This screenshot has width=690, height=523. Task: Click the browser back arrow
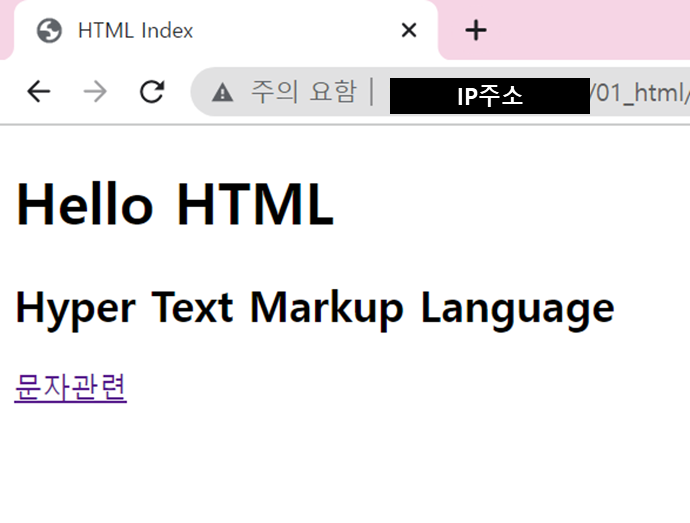[39, 92]
